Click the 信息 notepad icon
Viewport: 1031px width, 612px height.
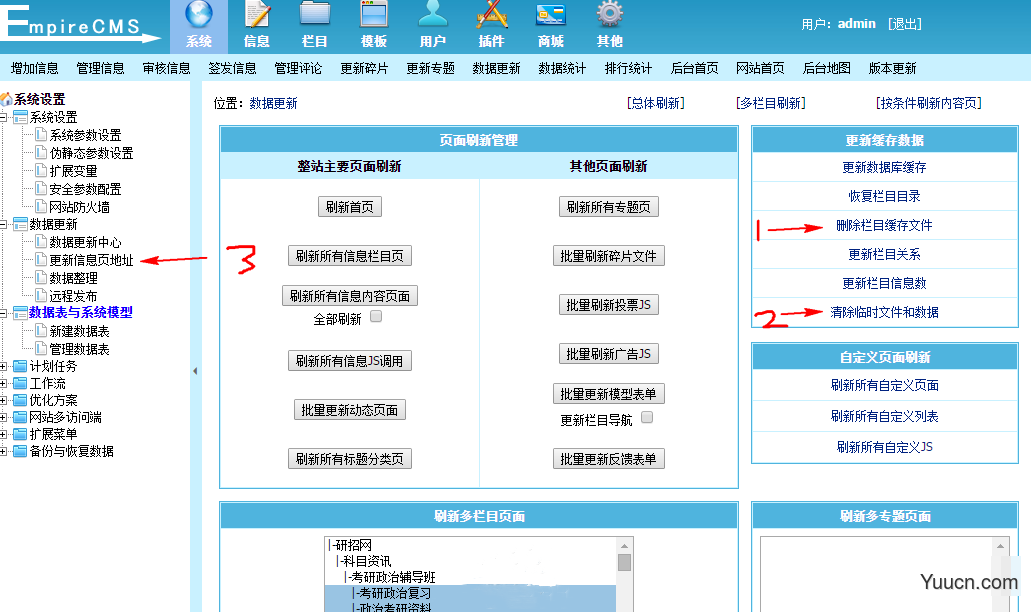(x=257, y=16)
